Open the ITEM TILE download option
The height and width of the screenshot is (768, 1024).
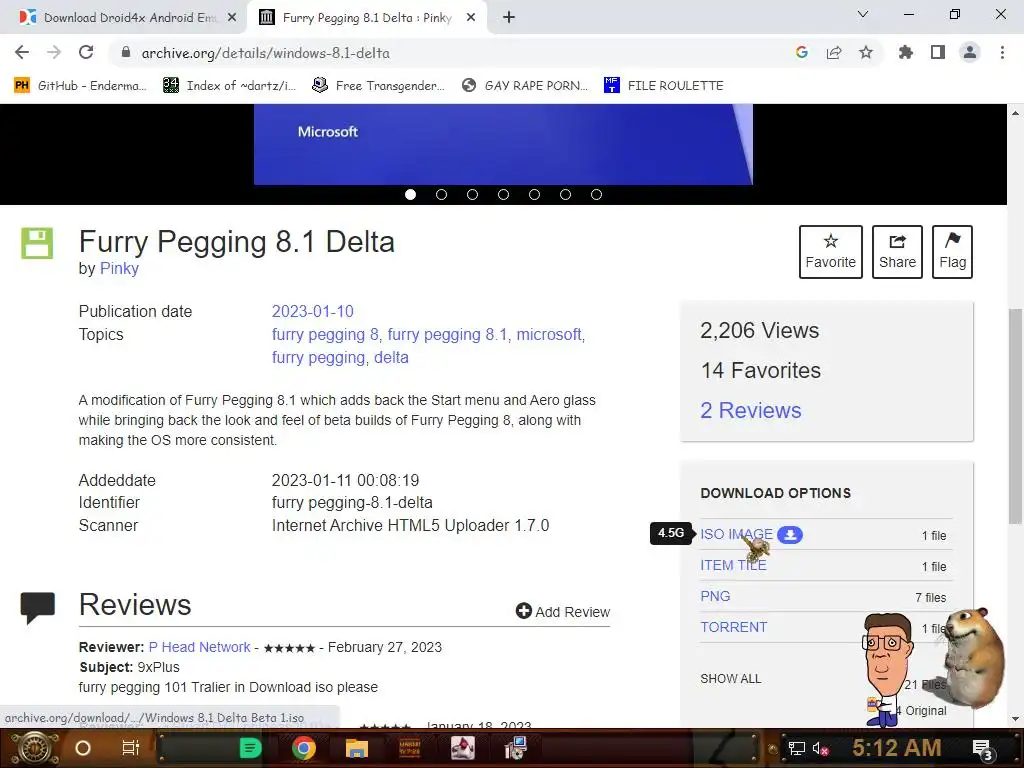coord(733,565)
